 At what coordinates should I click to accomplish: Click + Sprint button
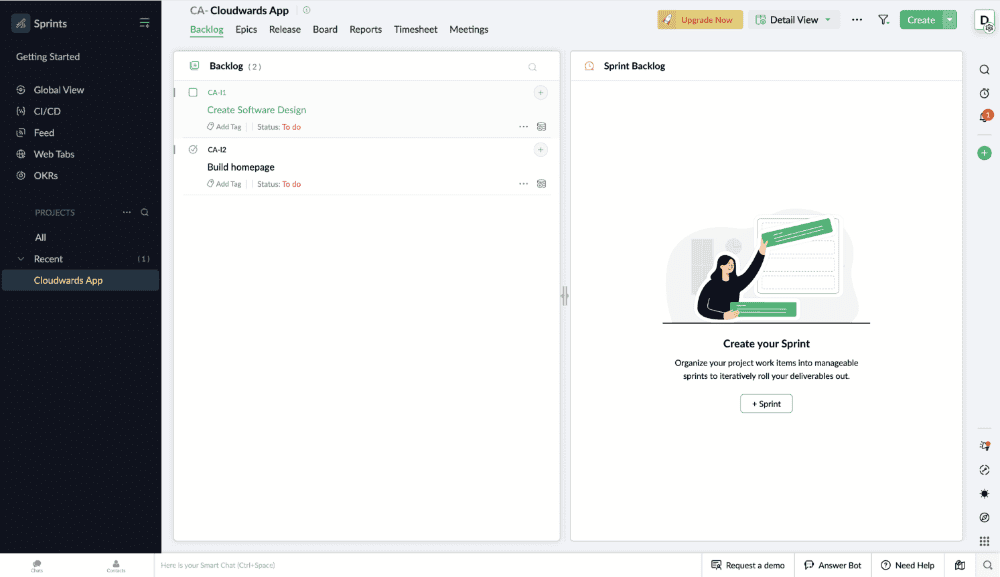(766, 404)
